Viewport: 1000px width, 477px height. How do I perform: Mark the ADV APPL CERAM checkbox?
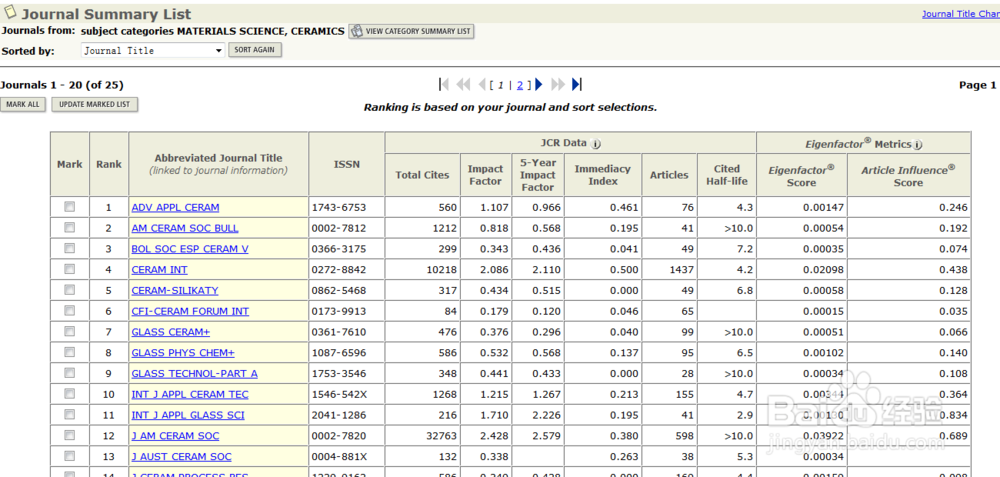[x=70, y=207]
